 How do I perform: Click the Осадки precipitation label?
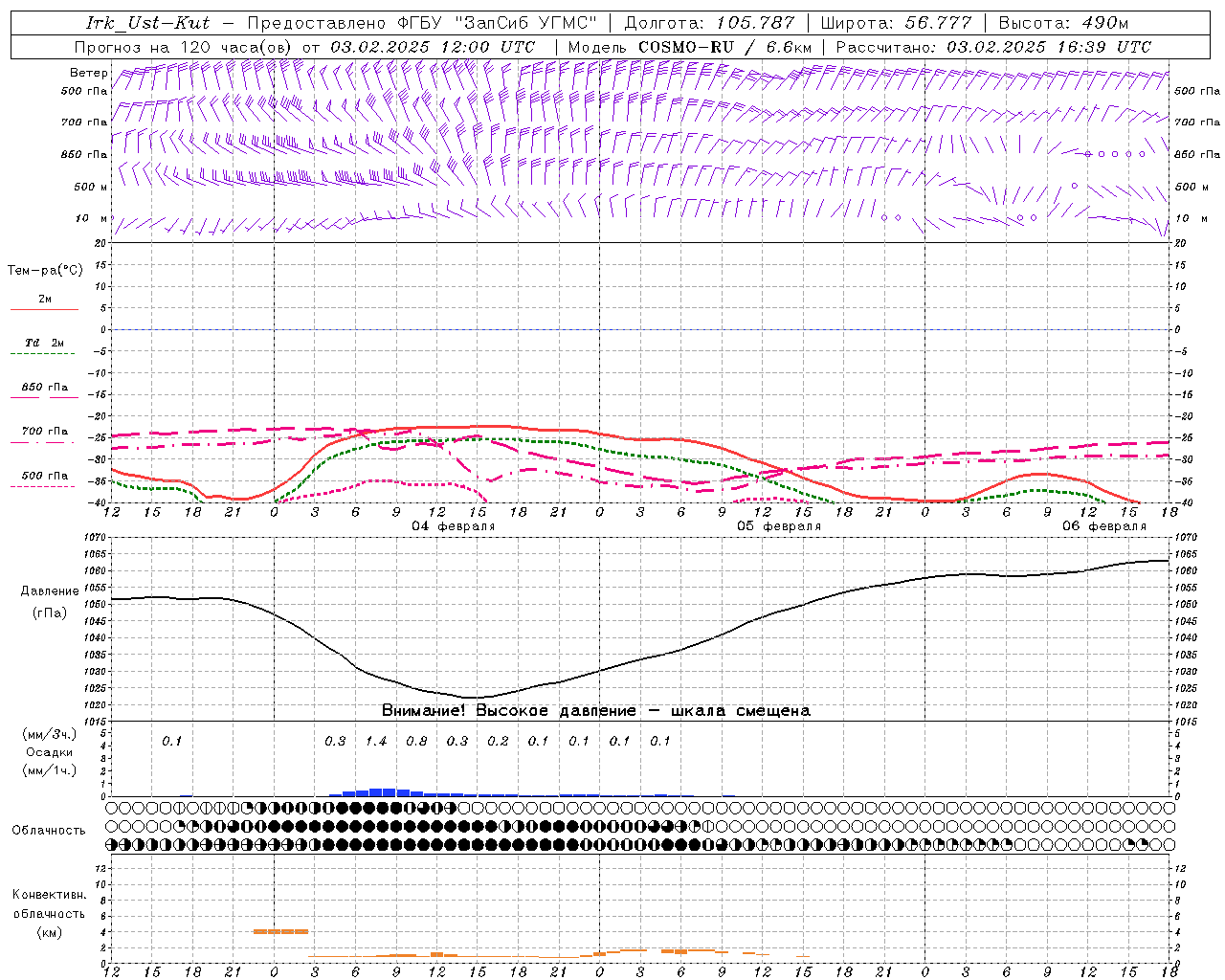coord(49,752)
